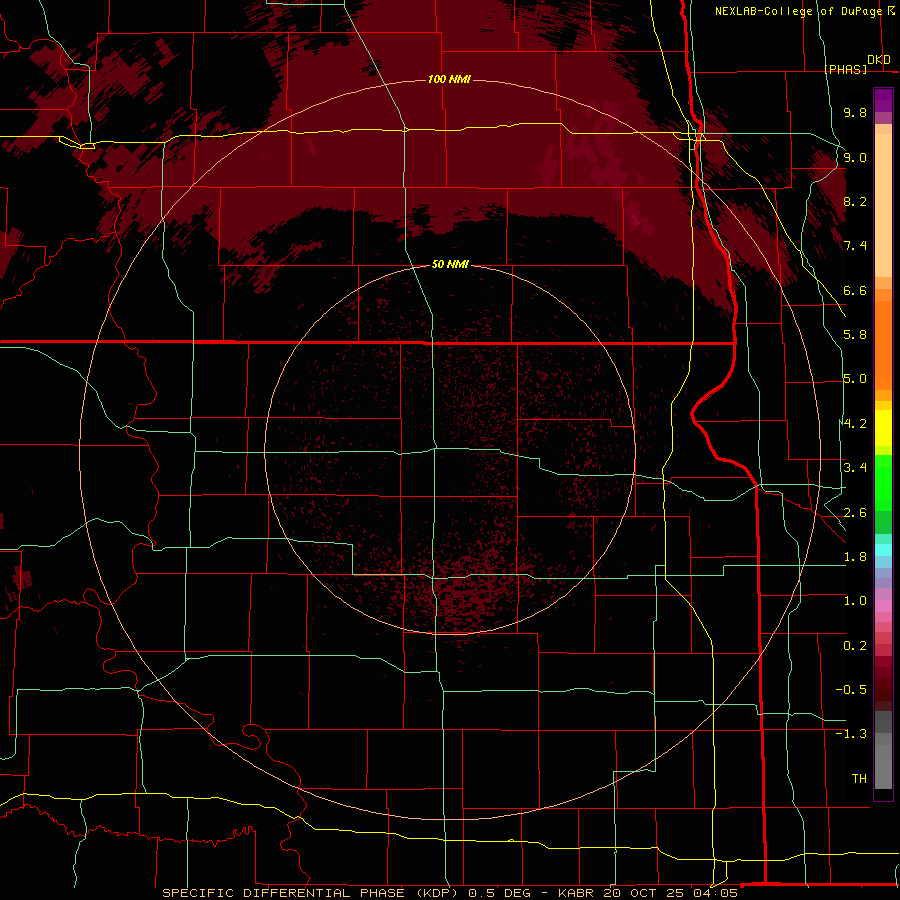
Task: Click the 4.2 scale value
Action: (x=855, y=424)
